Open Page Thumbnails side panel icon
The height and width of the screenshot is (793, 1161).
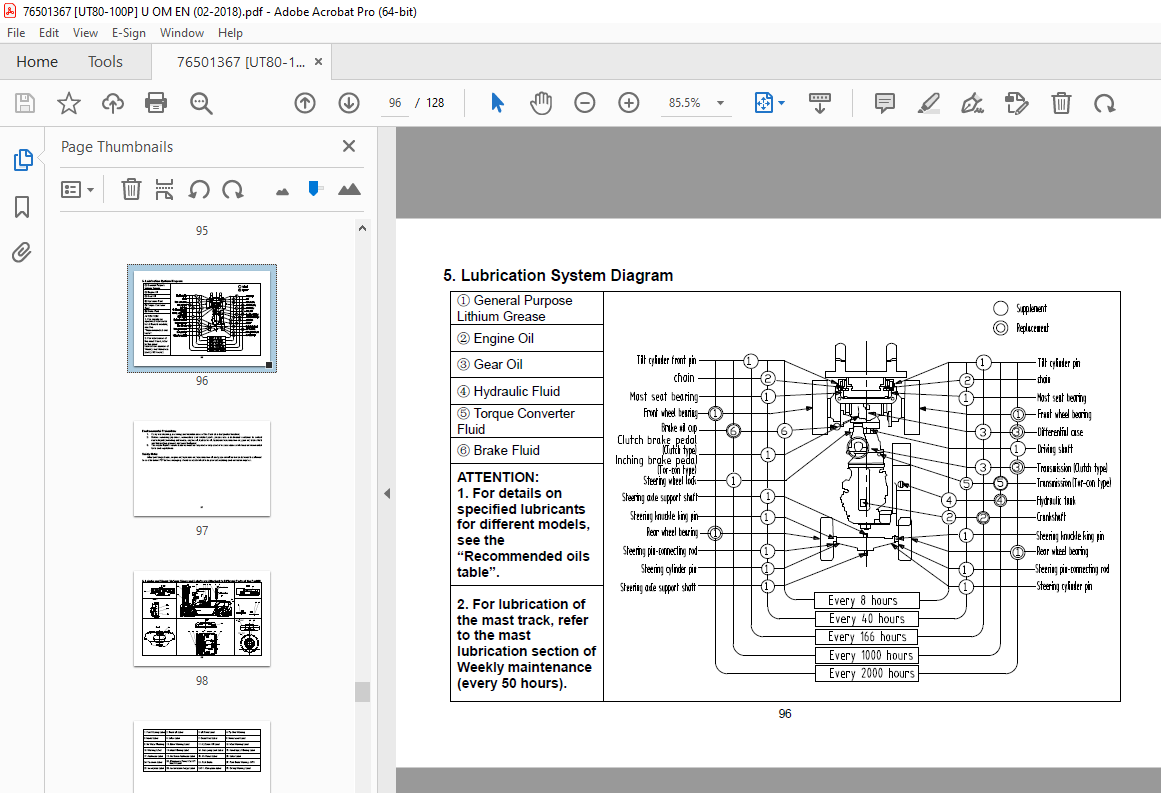point(23,160)
